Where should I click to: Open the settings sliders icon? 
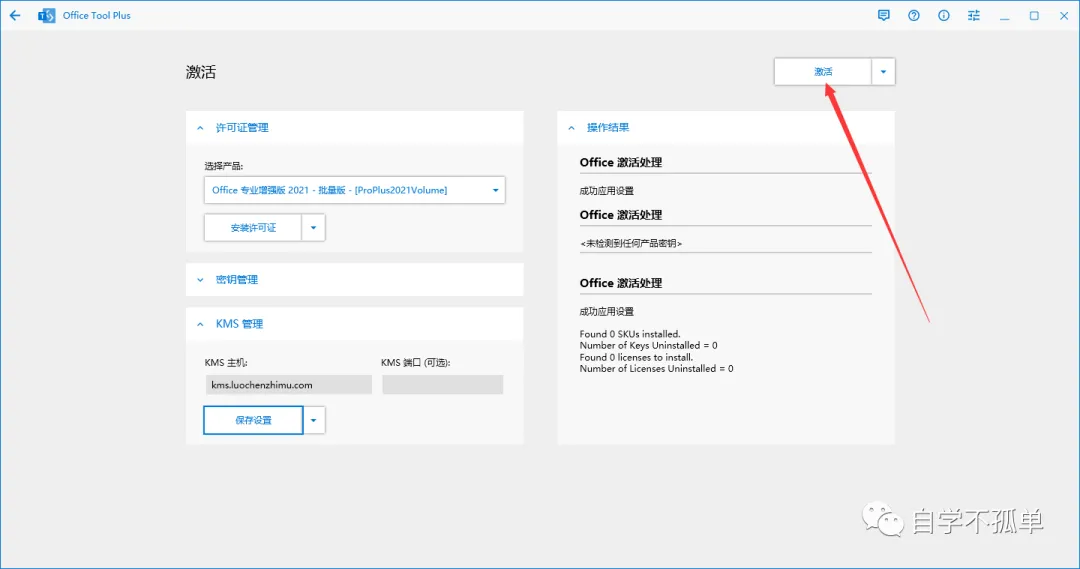(973, 15)
